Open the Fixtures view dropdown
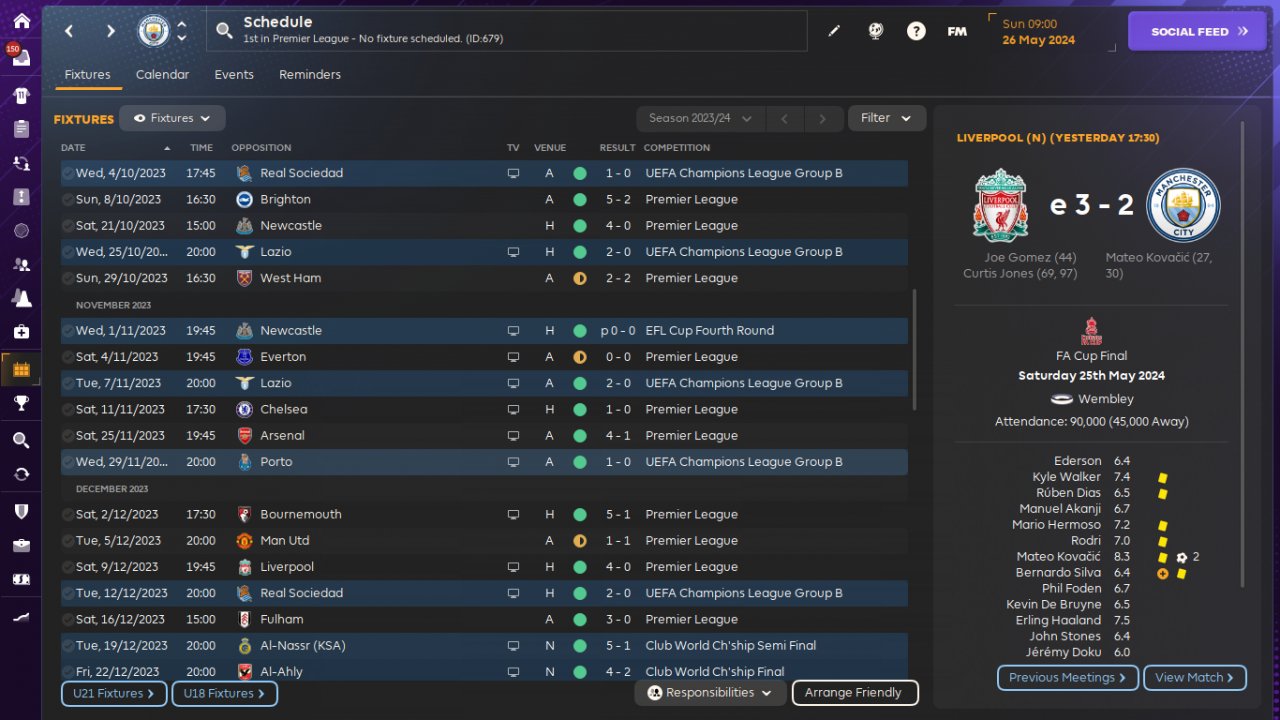1280x720 pixels. [x=172, y=118]
